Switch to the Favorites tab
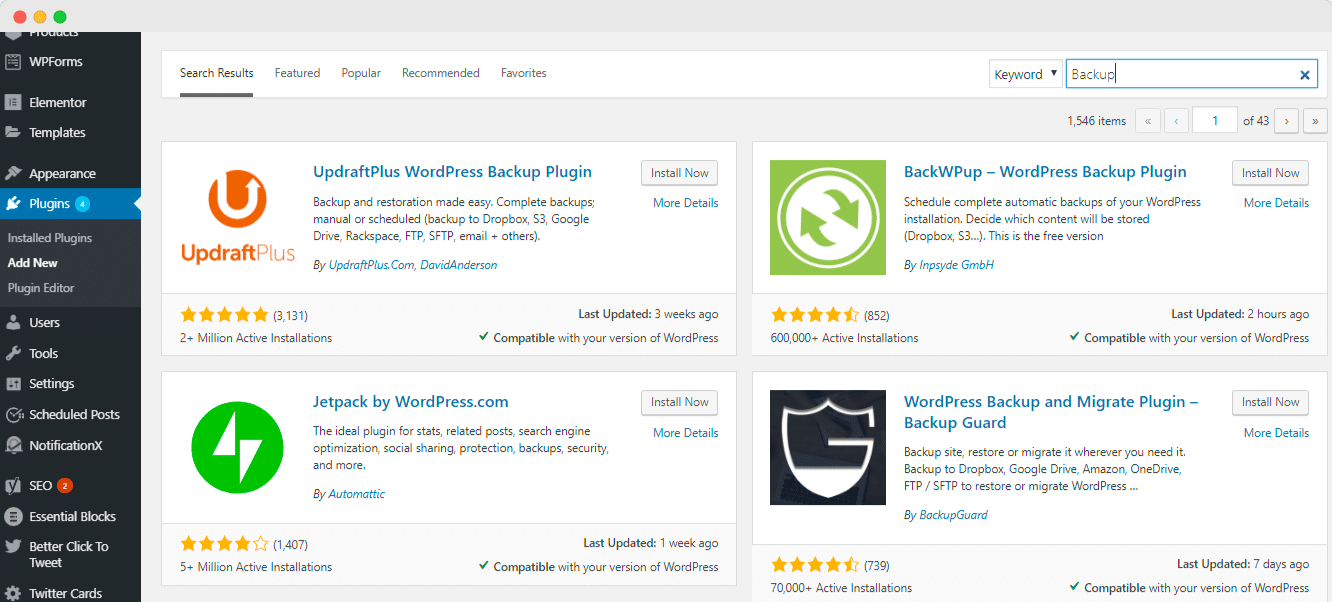The height and width of the screenshot is (602, 1332). click(x=524, y=73)
